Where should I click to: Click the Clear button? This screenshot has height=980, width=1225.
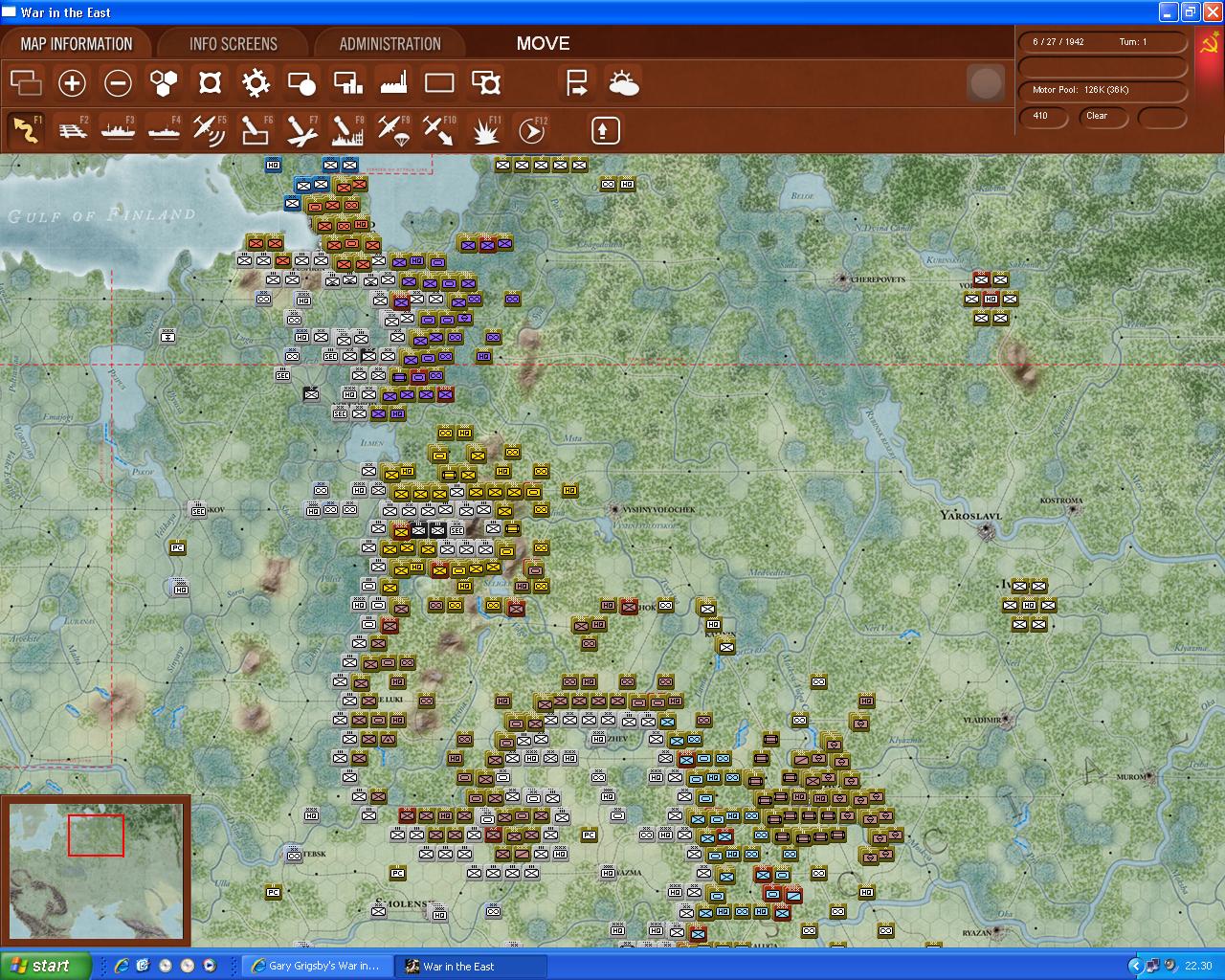[x=1103, y=117]
